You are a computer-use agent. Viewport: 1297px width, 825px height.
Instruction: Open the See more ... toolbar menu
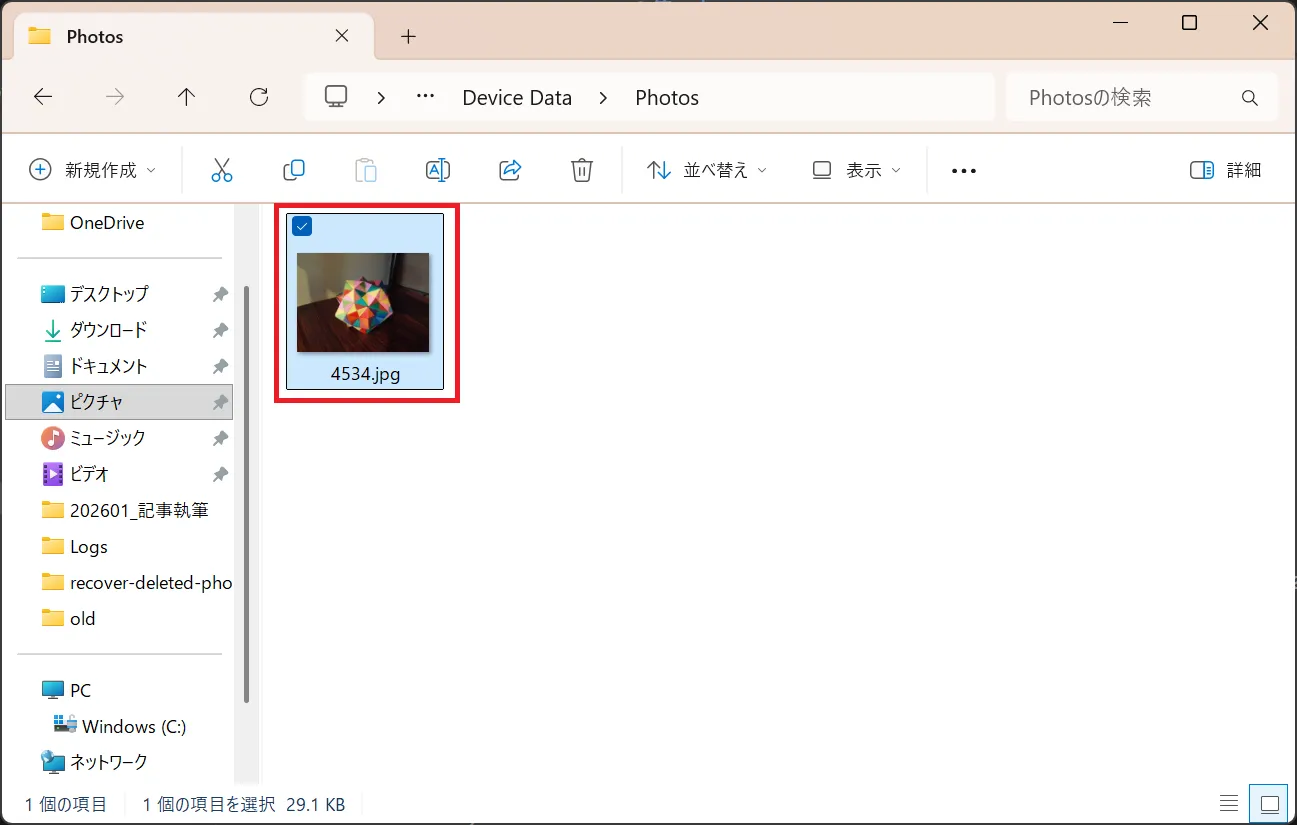tap(963, 169)
